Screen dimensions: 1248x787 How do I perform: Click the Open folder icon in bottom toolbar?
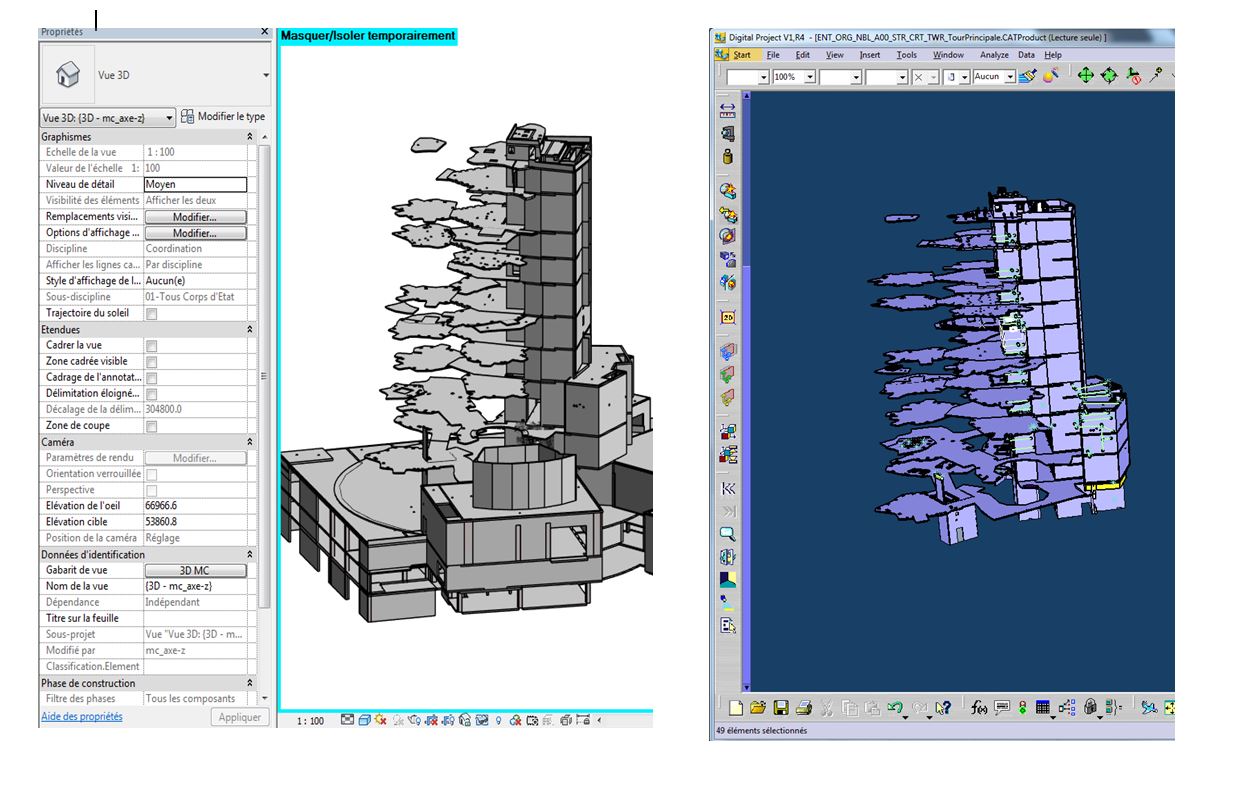[x=758, y=708]
